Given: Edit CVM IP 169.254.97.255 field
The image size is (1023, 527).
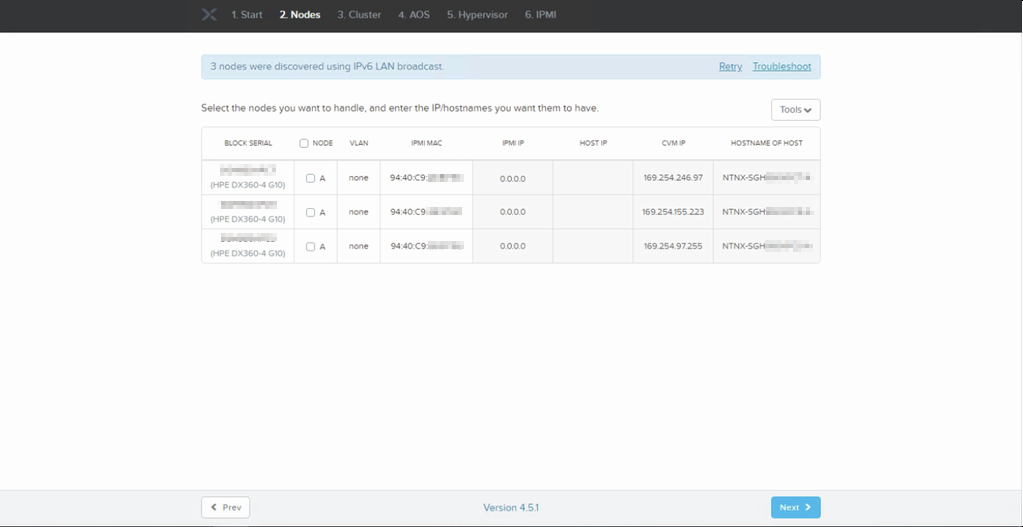Looking at the screenshot, I should click(x=673, y=247).
